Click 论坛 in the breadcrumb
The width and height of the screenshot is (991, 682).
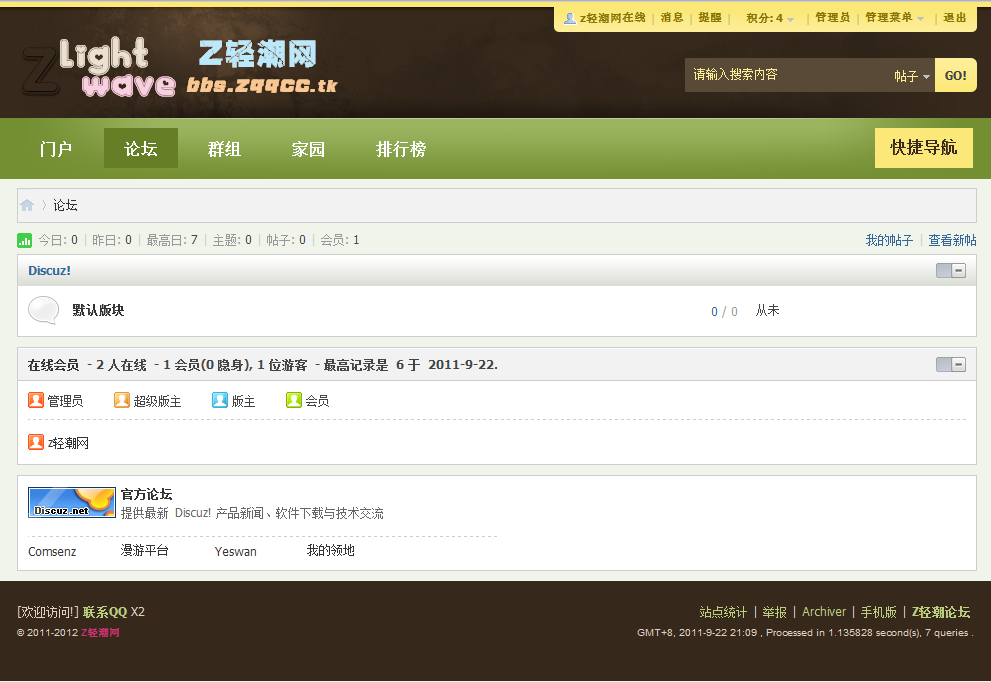[x=65, y=205]
